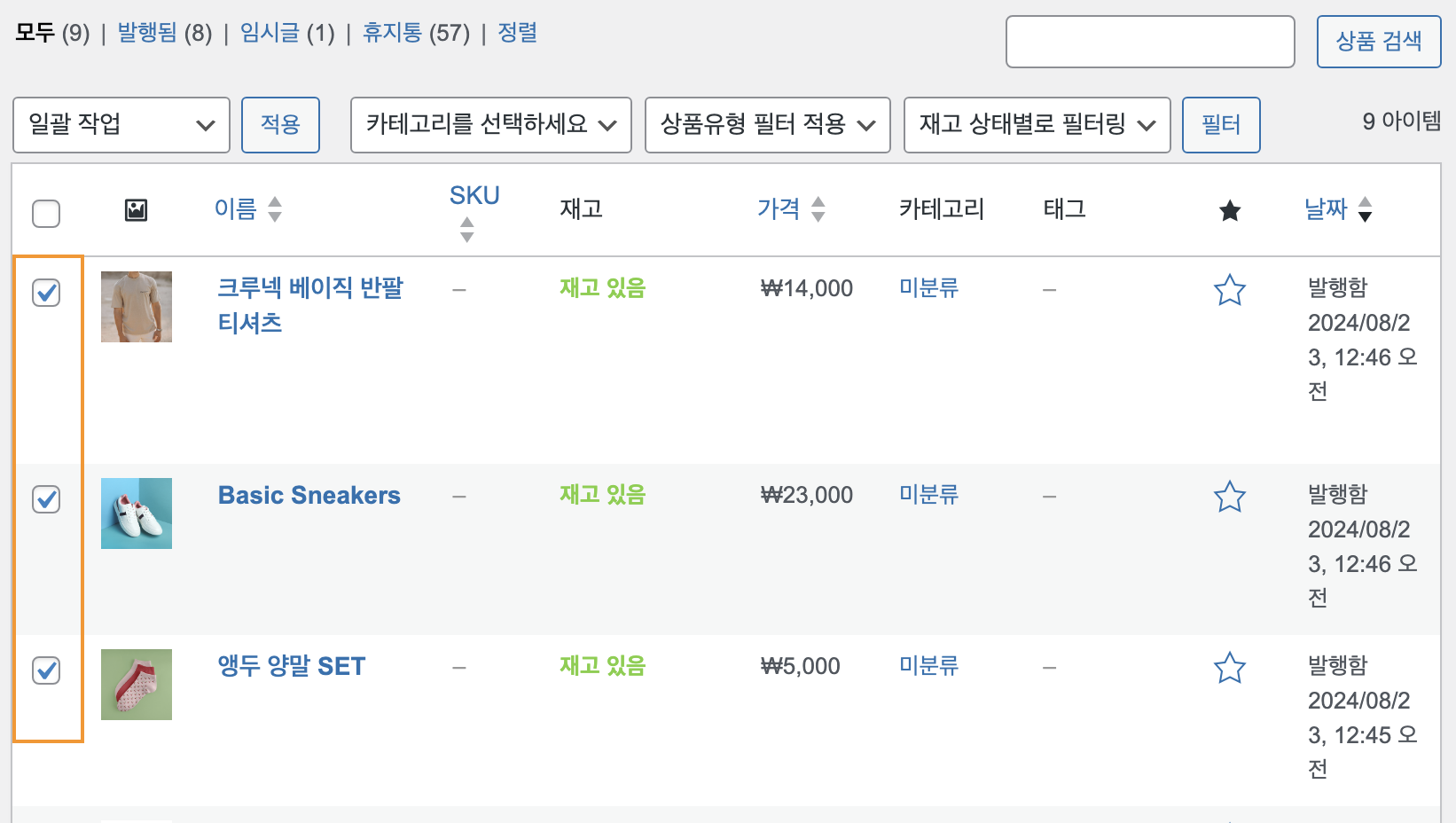The width and height of the screenshot is (1456, 823).
Task: Focus the product search input field
Action: 1150,42
